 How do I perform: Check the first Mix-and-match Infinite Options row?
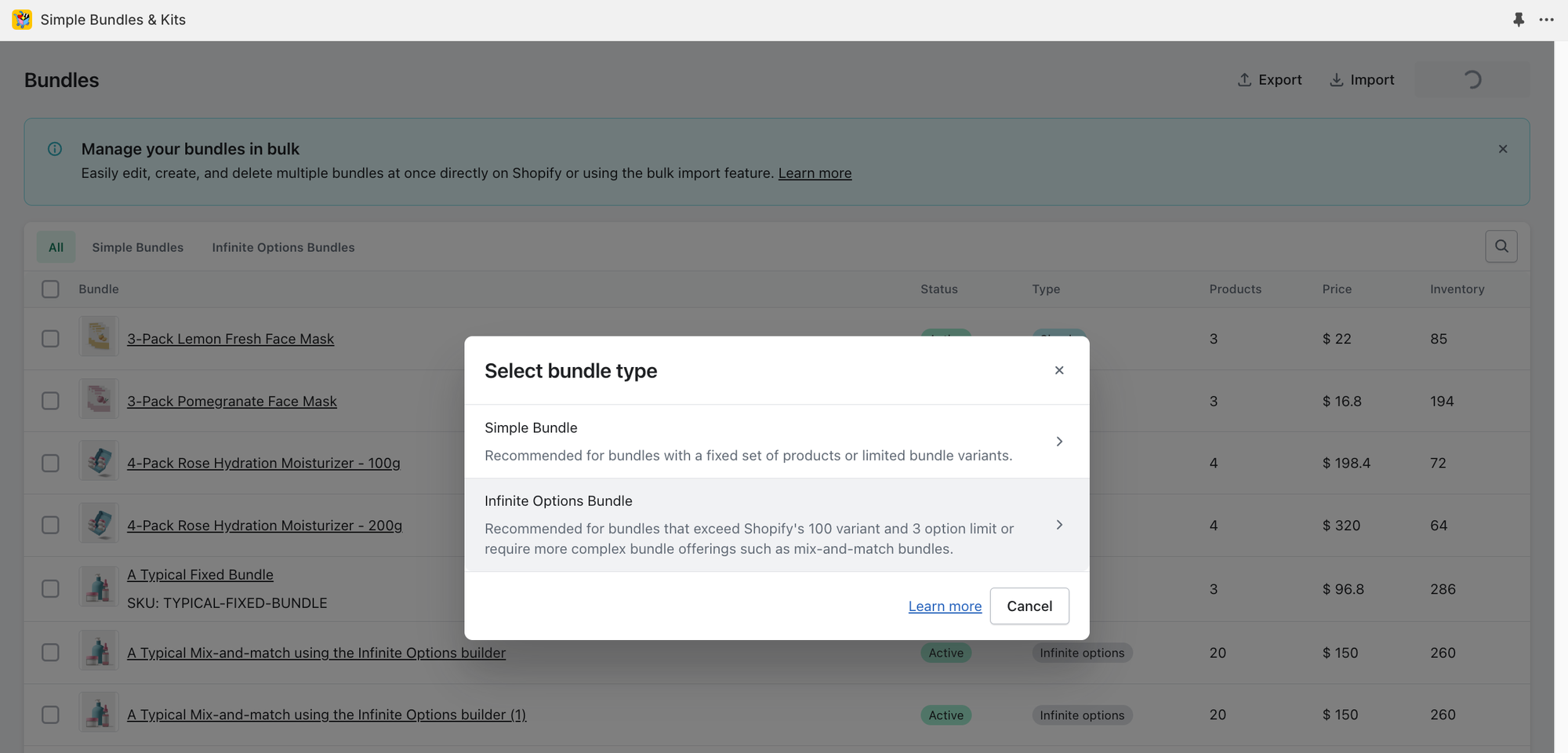[x=50, y=653]
